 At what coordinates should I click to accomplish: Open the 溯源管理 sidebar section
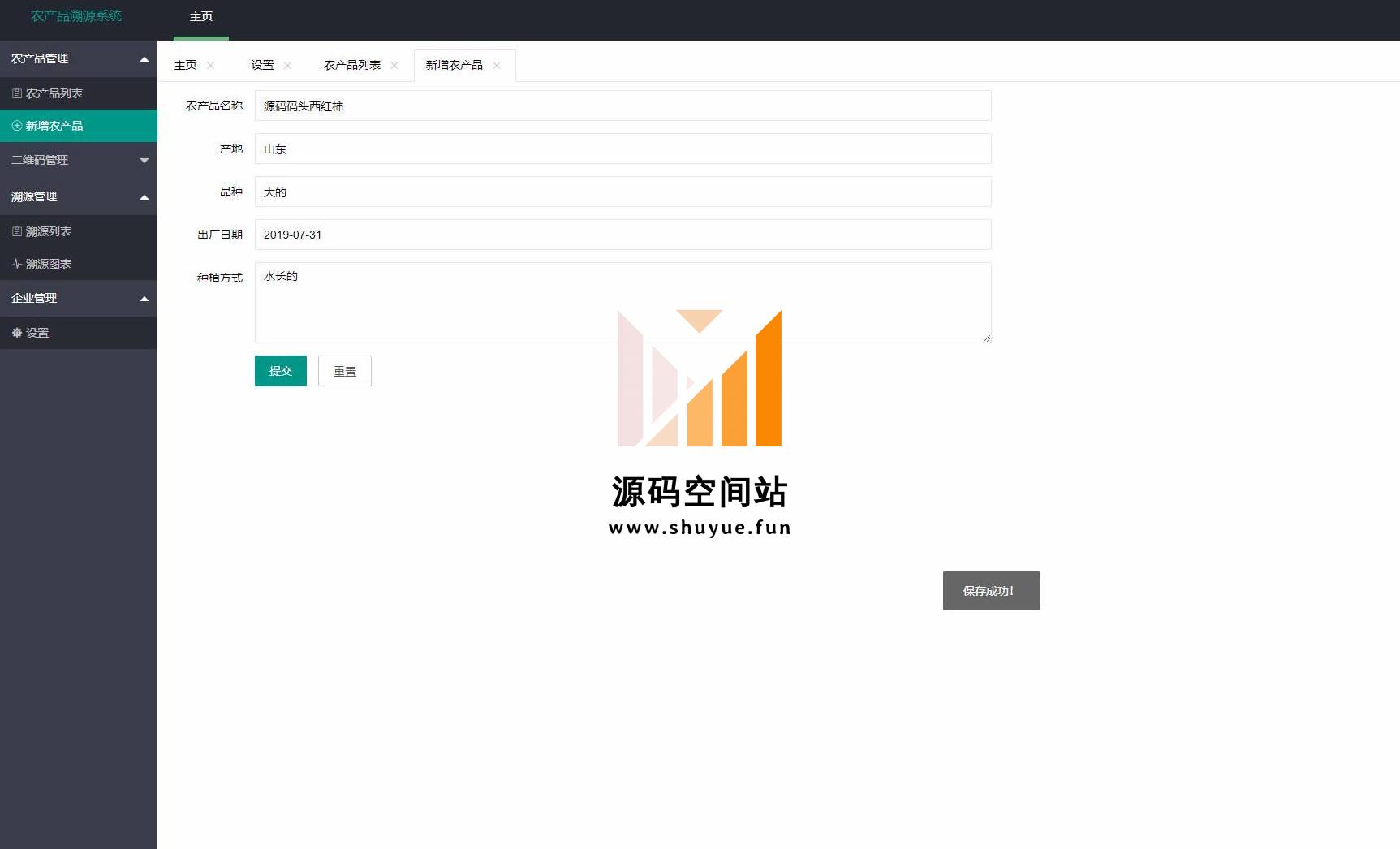click(x=79, y=196)
